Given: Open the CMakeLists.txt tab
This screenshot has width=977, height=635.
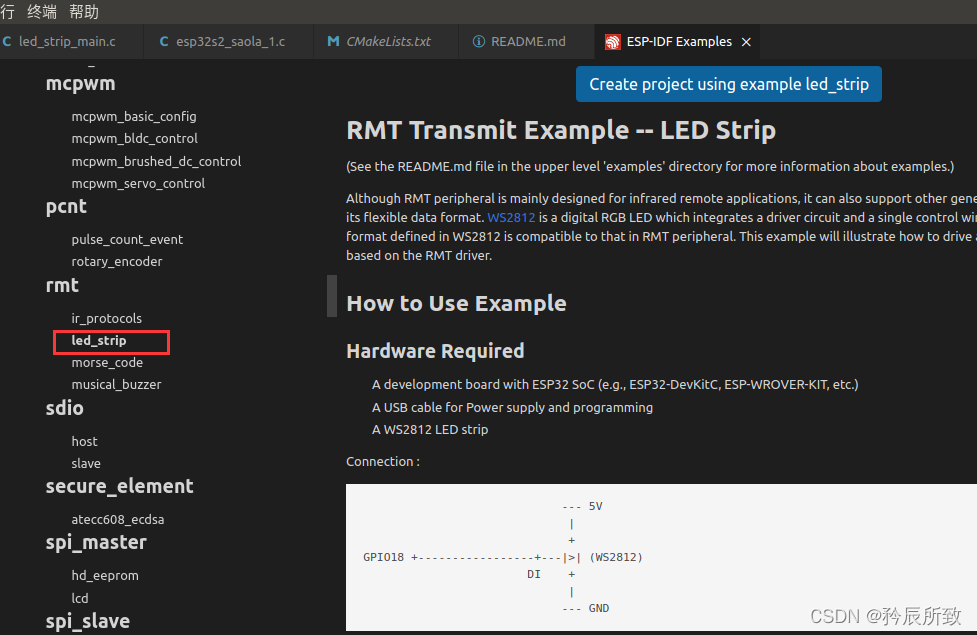Looking at the screenshot, I should point(388,42).
